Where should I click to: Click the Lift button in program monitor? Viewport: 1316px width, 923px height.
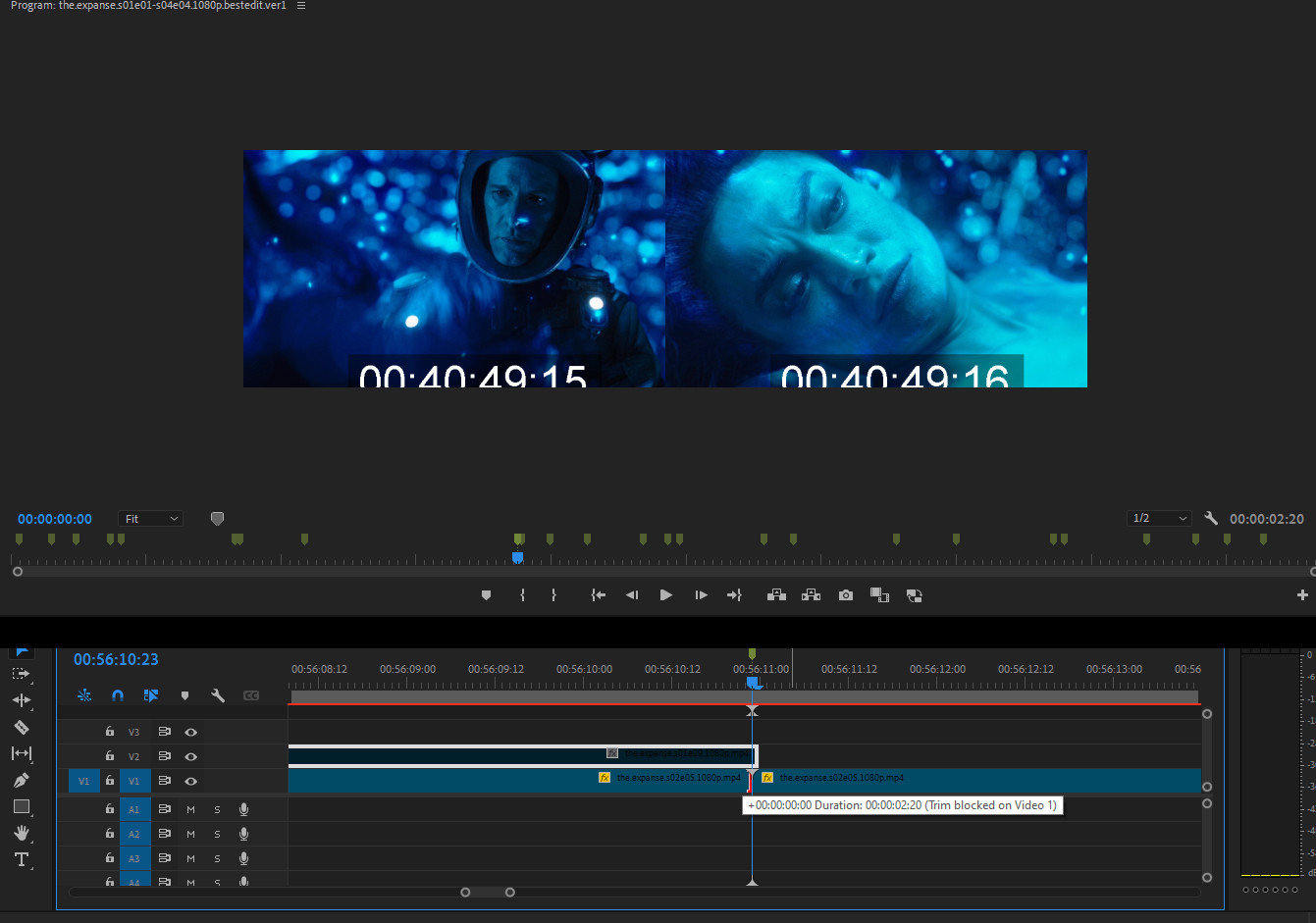pyautogui.click(x=776, y=595)
